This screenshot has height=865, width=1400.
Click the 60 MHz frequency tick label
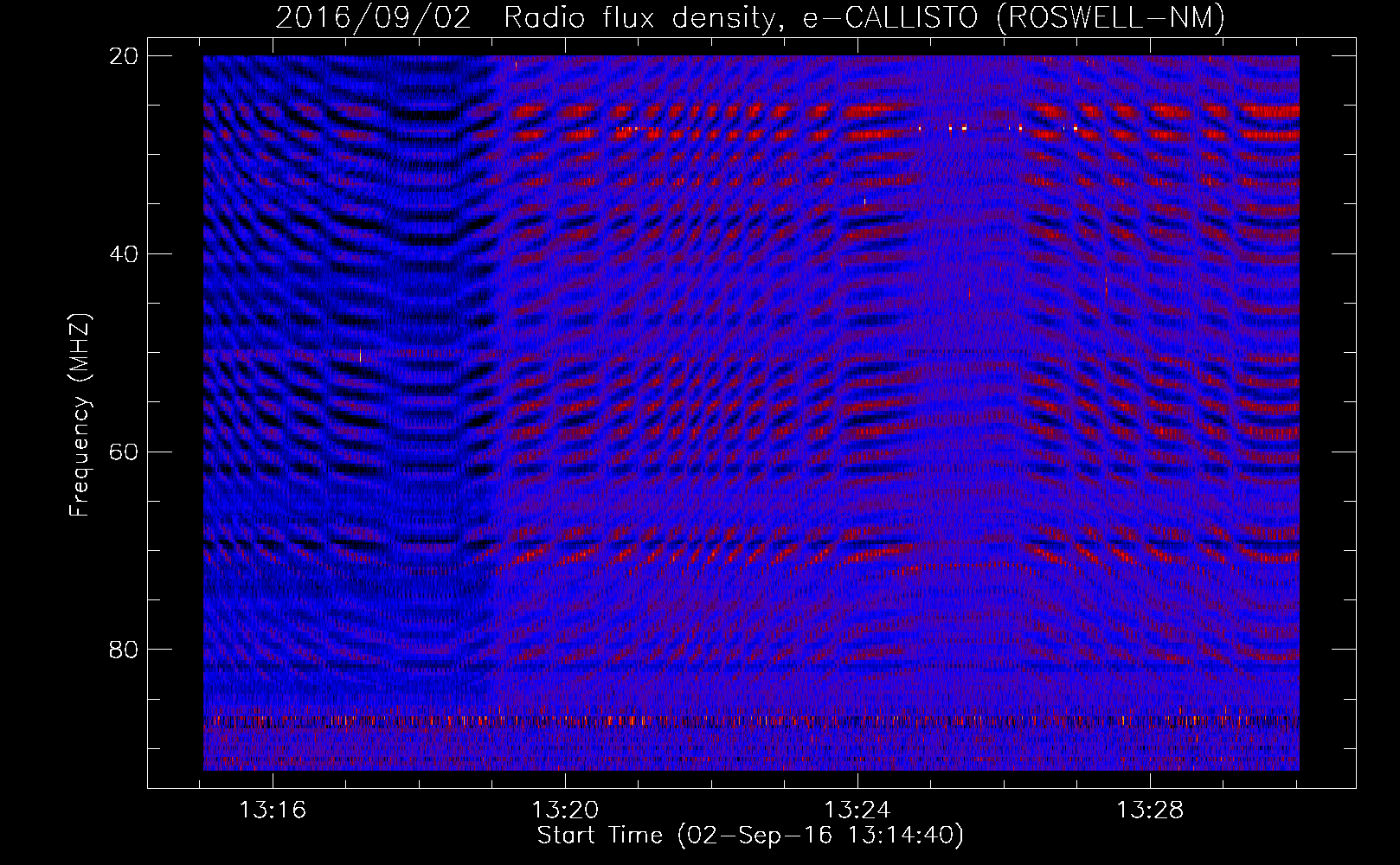(124, 452)
